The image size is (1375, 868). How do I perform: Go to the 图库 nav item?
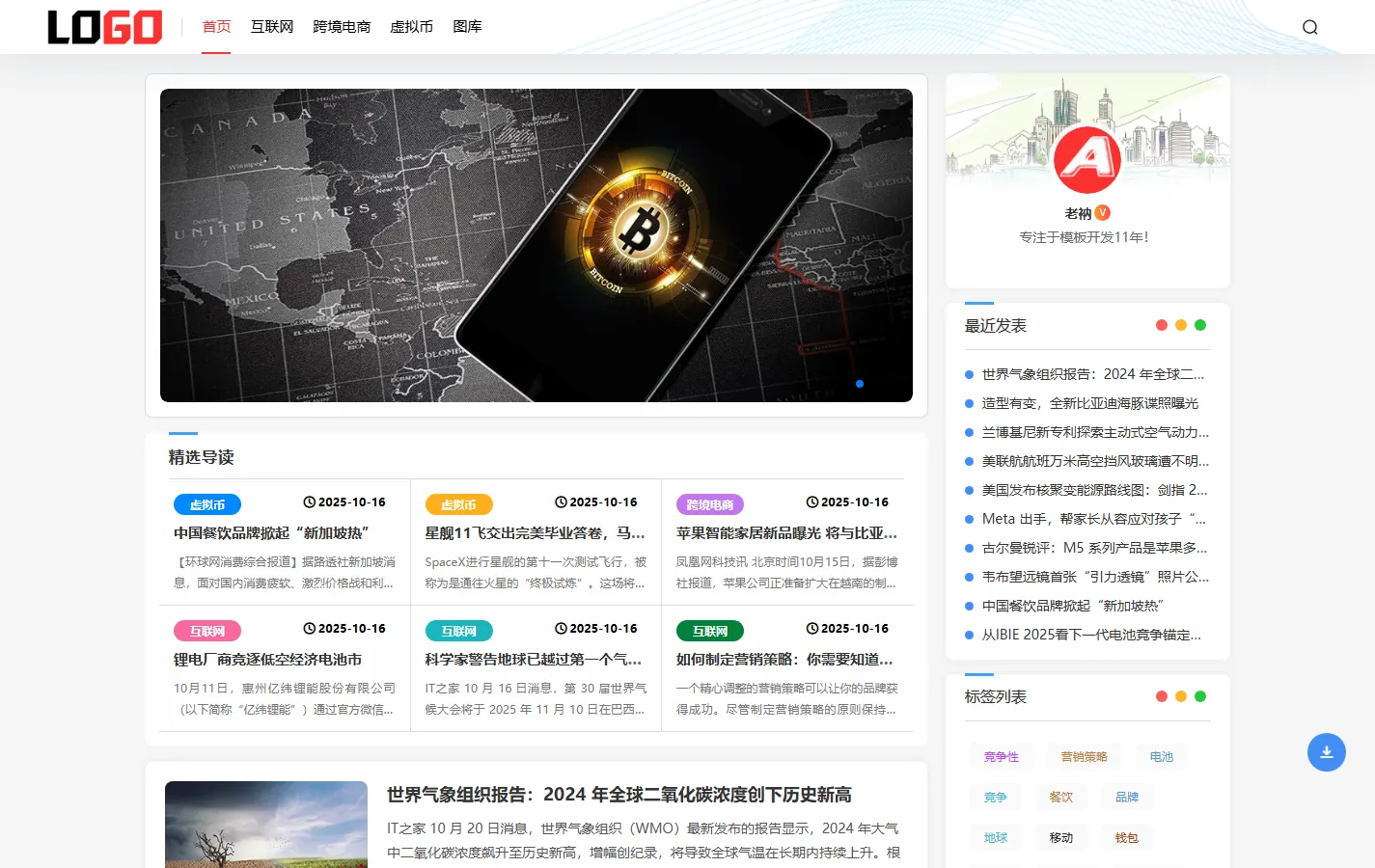[467, 27]
